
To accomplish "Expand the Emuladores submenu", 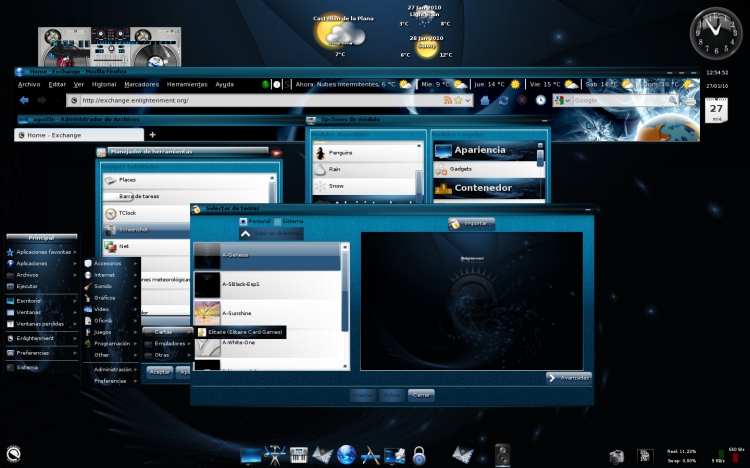I will pyautogui.click(x=167, y=344).
